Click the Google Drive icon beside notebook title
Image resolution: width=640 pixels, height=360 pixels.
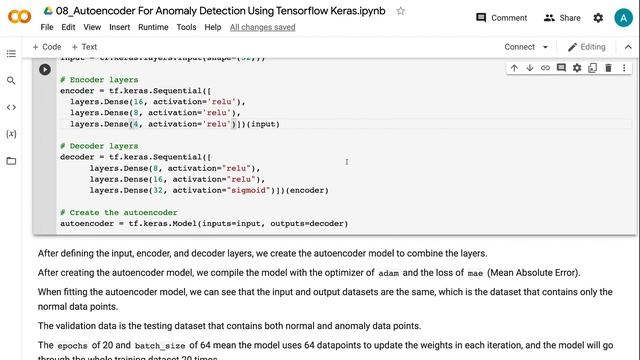[x=48, y=11]
